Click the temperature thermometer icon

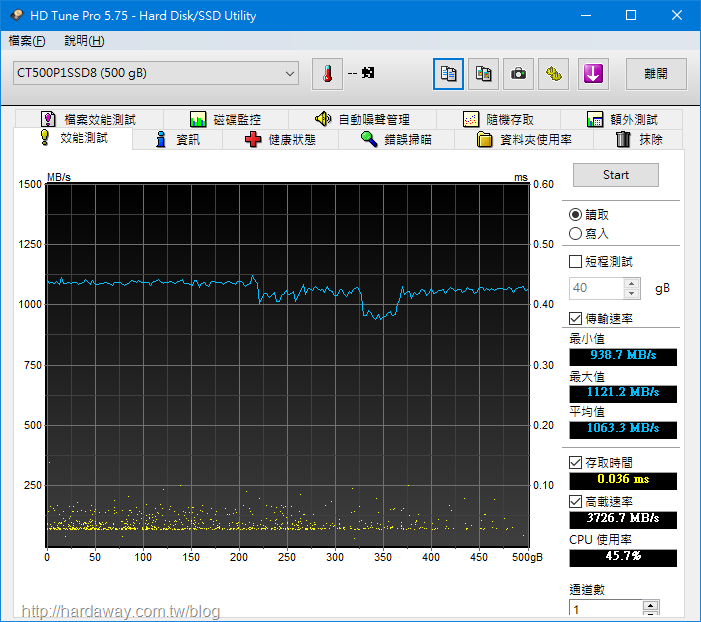tap(327, 74)
